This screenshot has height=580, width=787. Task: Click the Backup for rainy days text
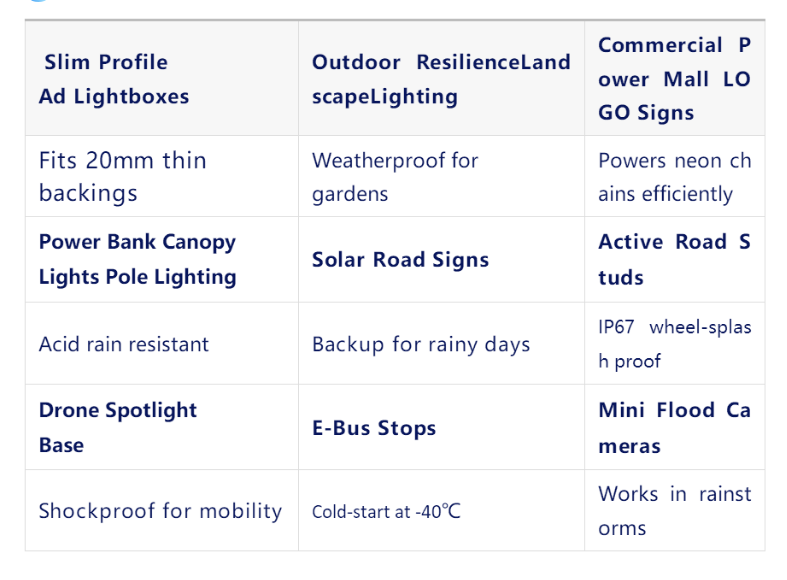pyautogui.click(x=421, y=345)
